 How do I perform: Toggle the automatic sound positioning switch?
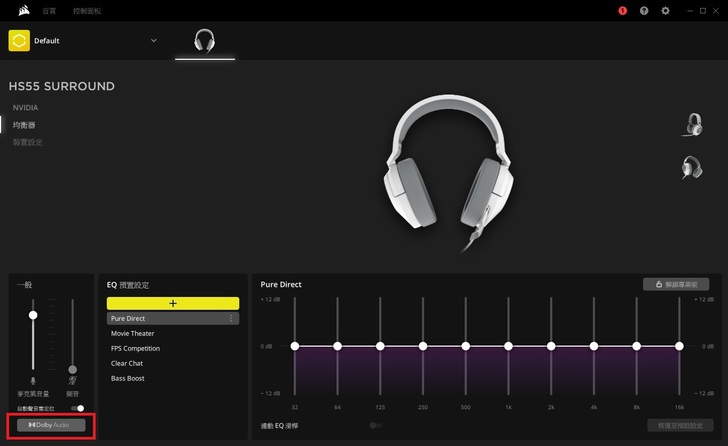[x=78, y=408]
